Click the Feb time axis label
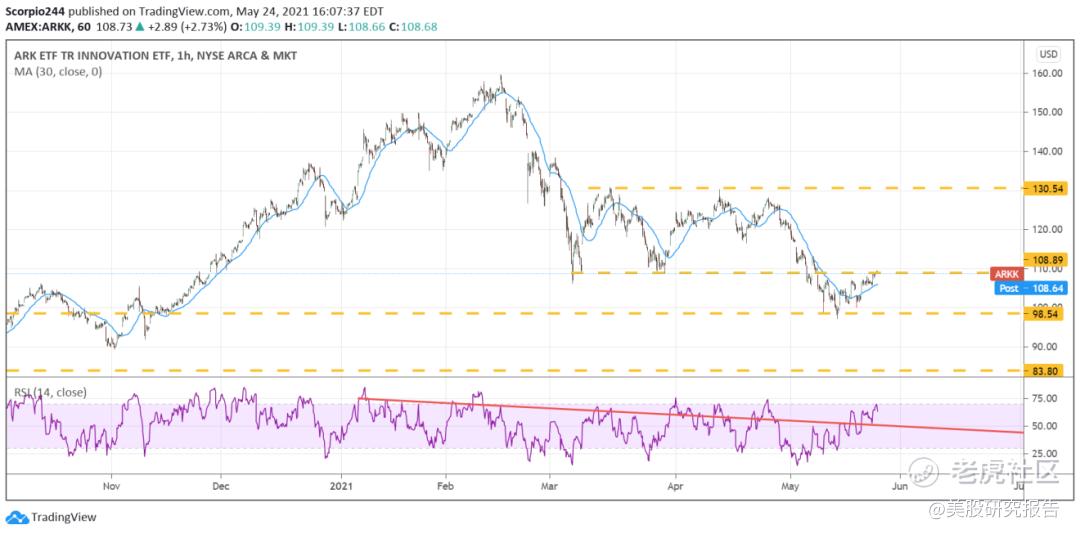The width and height of the screenshot is (1080, 534). 446,485
